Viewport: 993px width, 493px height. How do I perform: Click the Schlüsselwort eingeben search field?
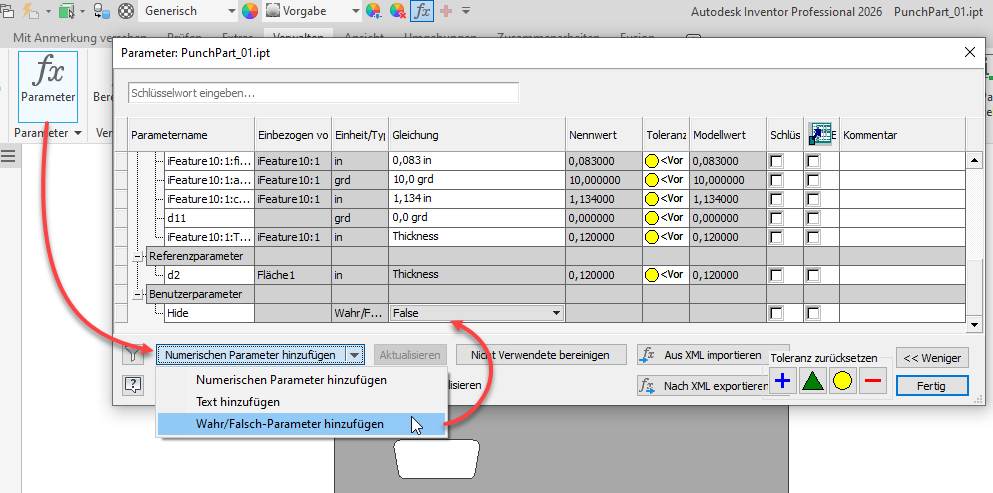(x=324, y=93)
